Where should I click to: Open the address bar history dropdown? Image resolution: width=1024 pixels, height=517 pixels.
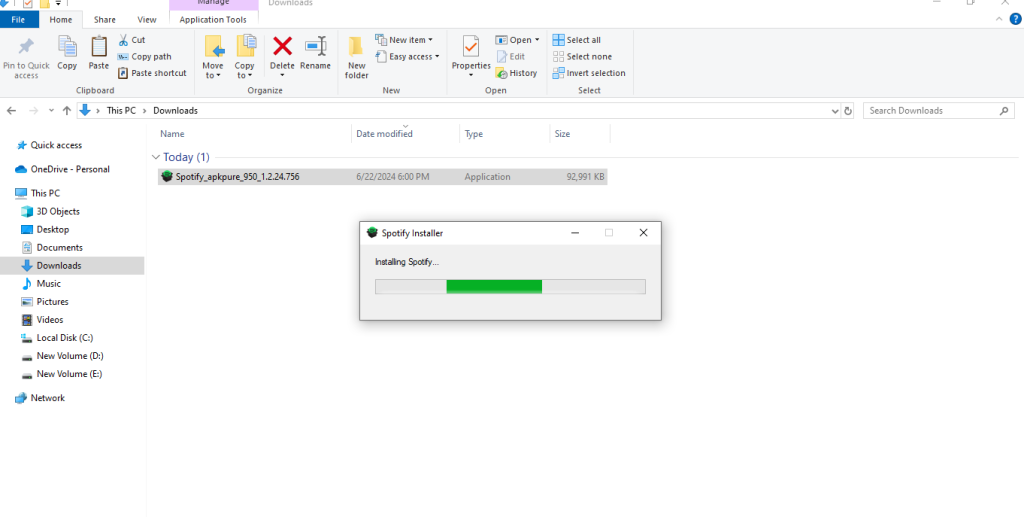835,111
